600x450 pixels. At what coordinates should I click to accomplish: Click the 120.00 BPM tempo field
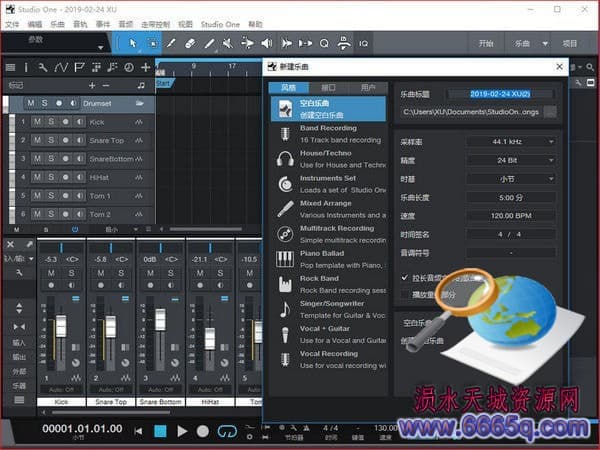[511, 216]
